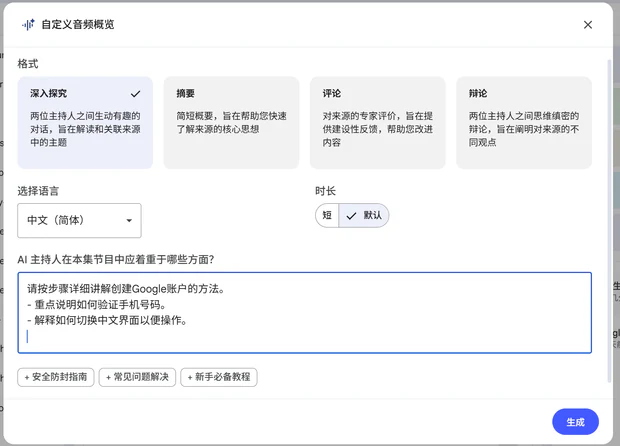Open the 中文（简体）language dropdown
Viewport: 620px width, 446px height.
[x=79, y=220]
